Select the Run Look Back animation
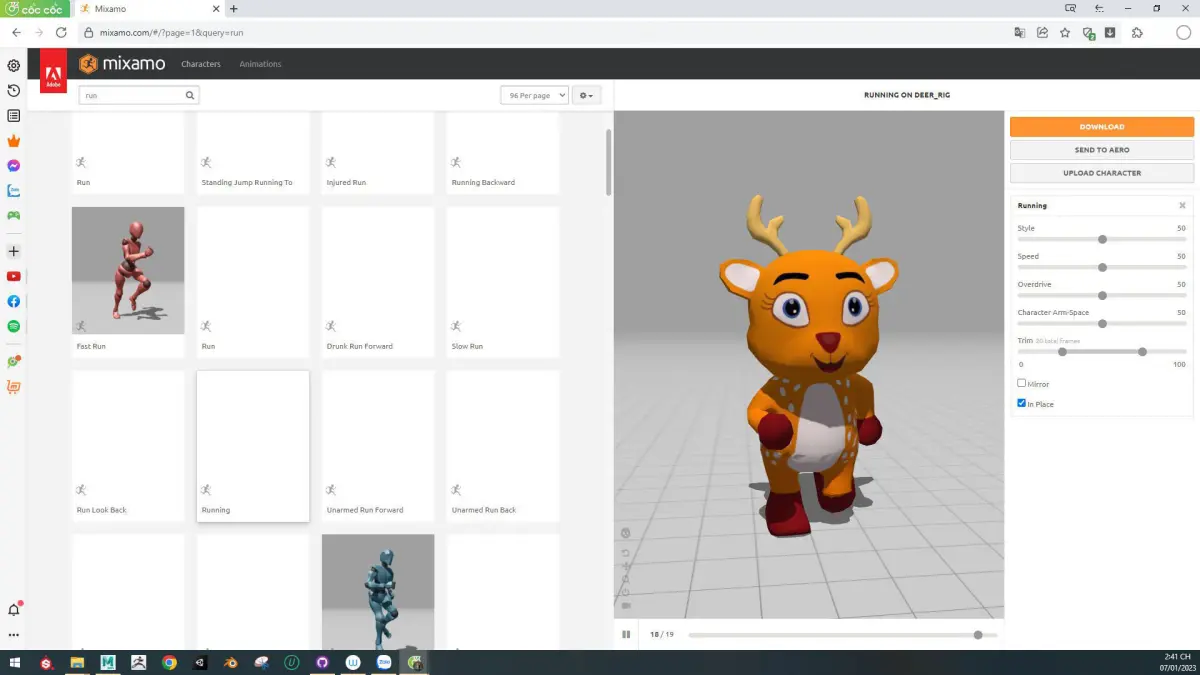Screen dimensions: 1200x675 128,446
